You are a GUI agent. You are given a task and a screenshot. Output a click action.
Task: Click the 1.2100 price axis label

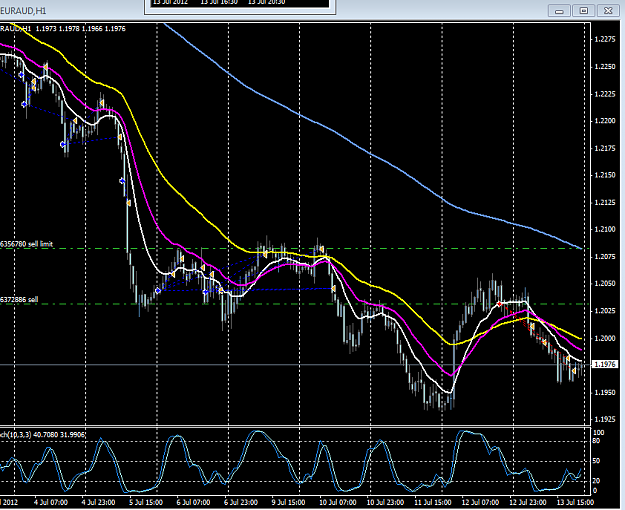point(605,229)
